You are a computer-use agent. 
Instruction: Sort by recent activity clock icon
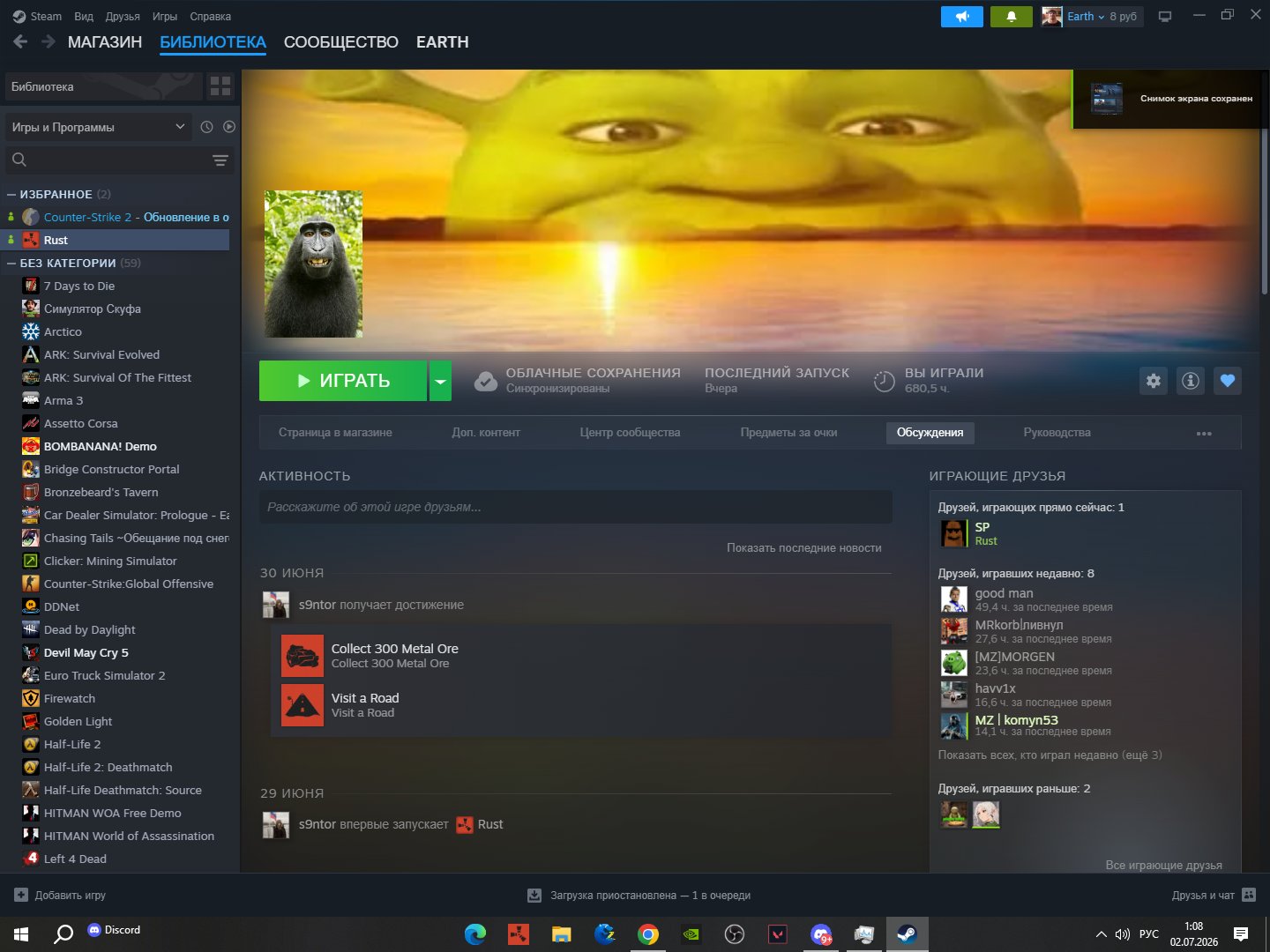click(x=206, y=127)
